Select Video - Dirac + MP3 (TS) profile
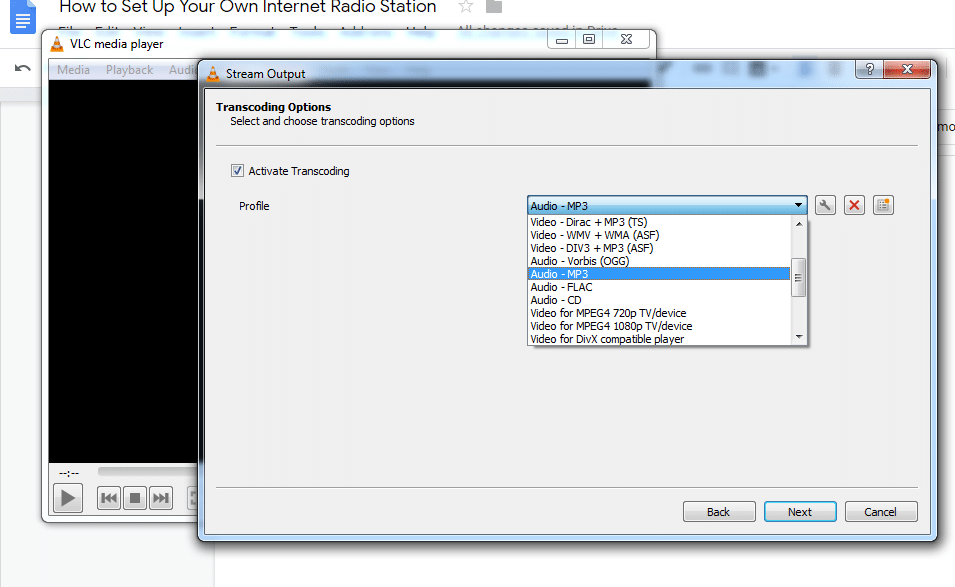 pos(658,222)
